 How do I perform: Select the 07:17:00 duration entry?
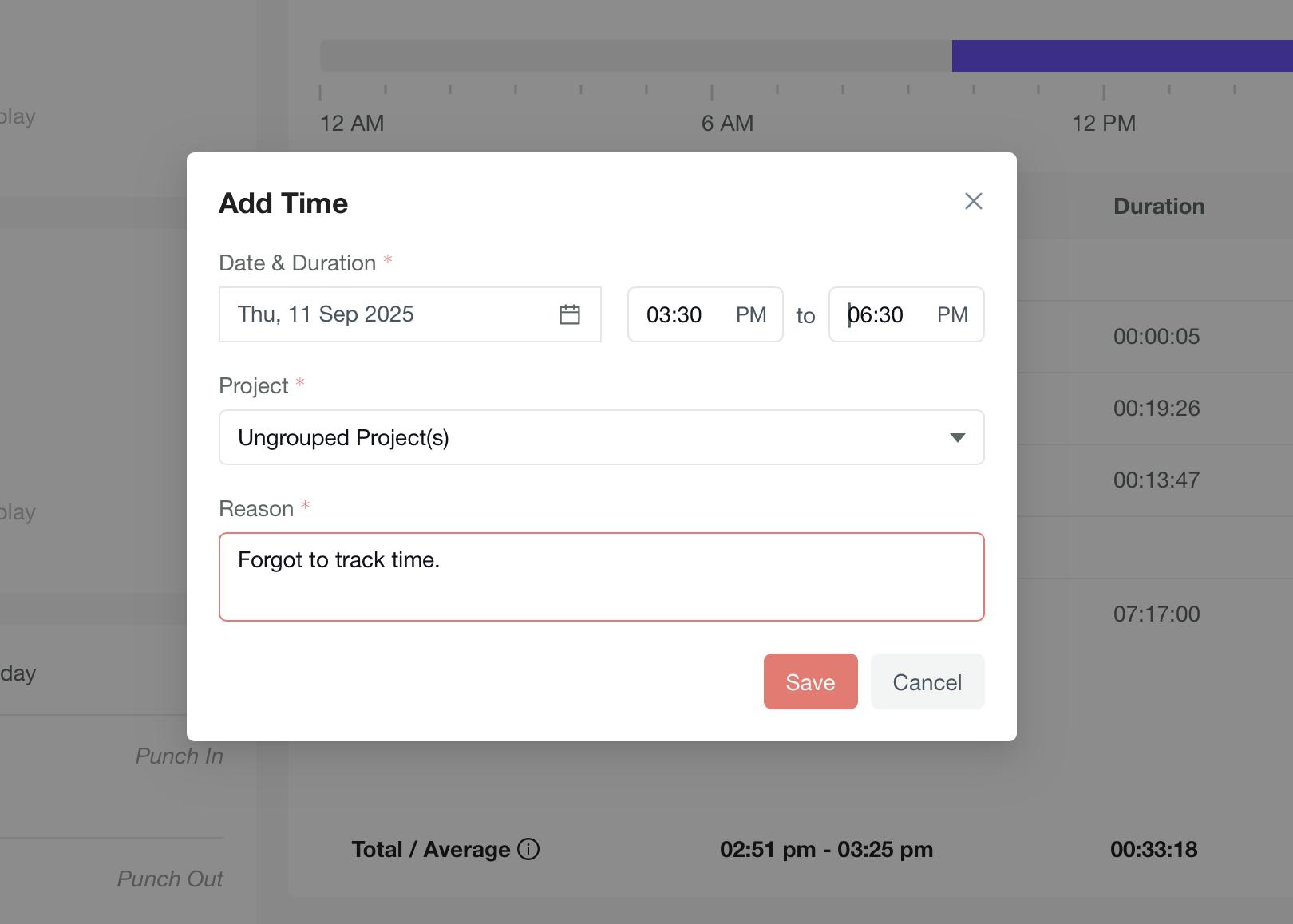click(x=1157, y=614)
